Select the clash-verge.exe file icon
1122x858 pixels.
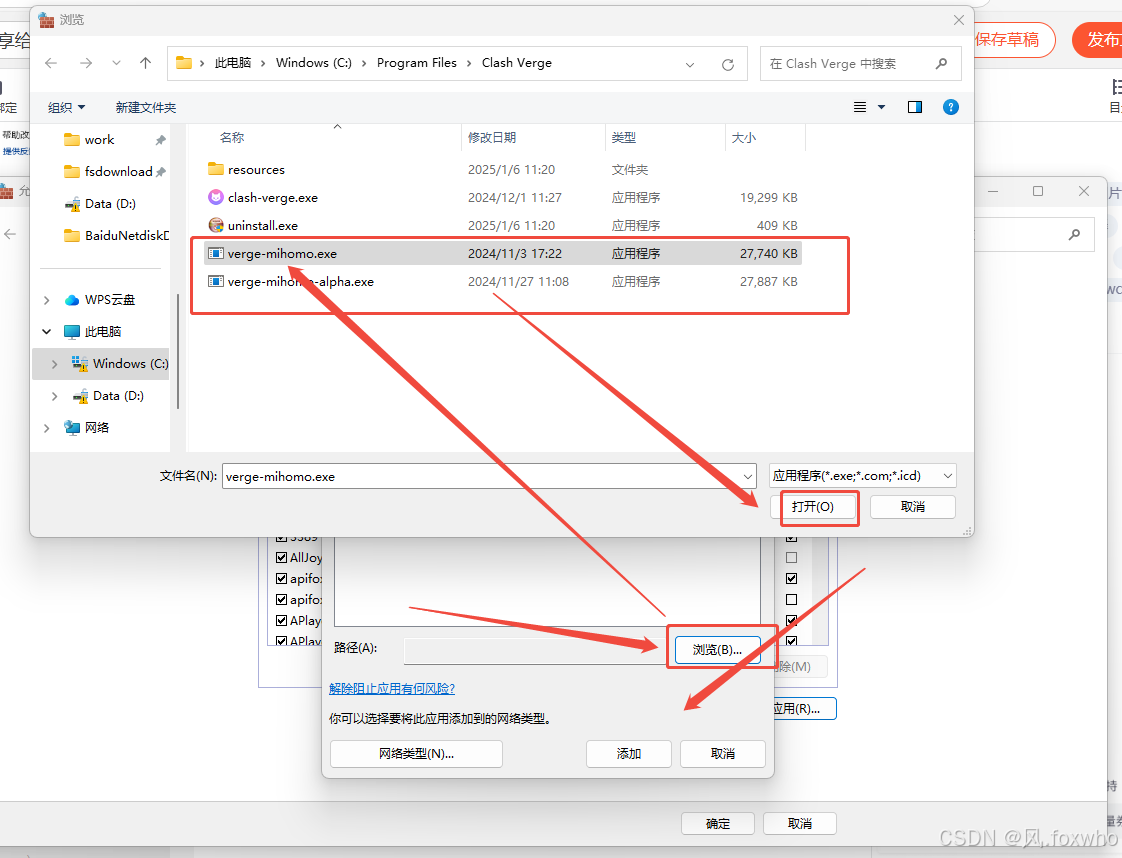click(x=215, y=197)
